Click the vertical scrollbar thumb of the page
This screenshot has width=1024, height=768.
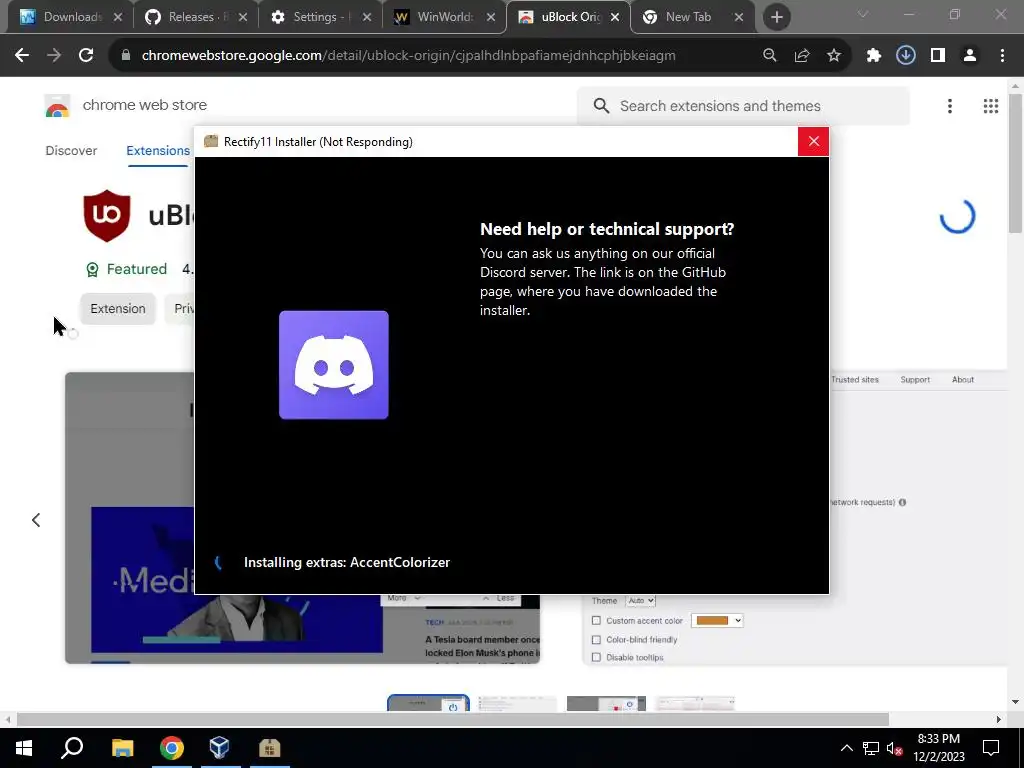1015,163
